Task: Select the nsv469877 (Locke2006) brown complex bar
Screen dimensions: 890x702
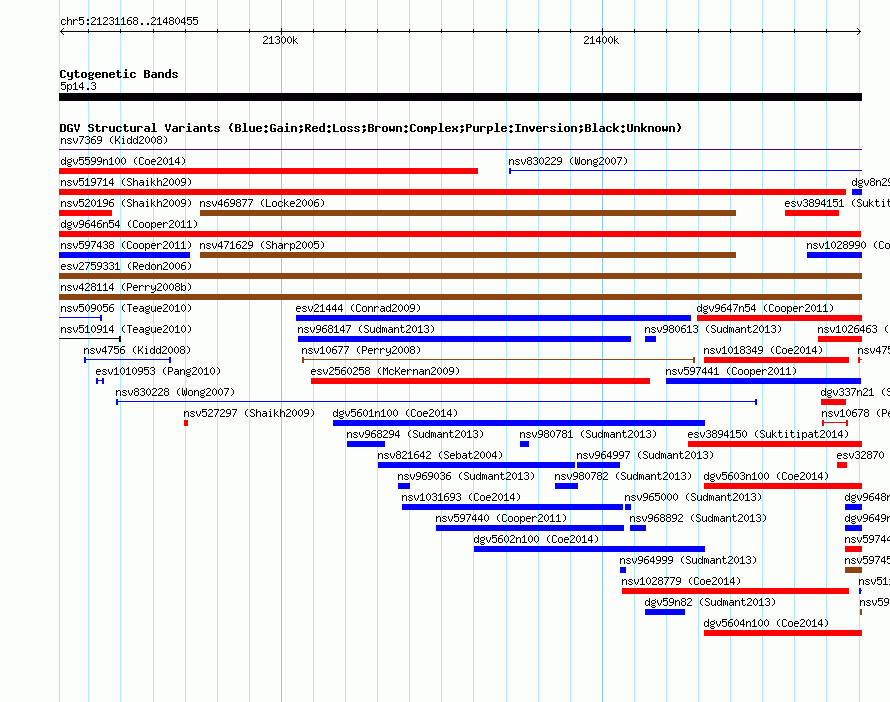Action: tap(468, 213)
